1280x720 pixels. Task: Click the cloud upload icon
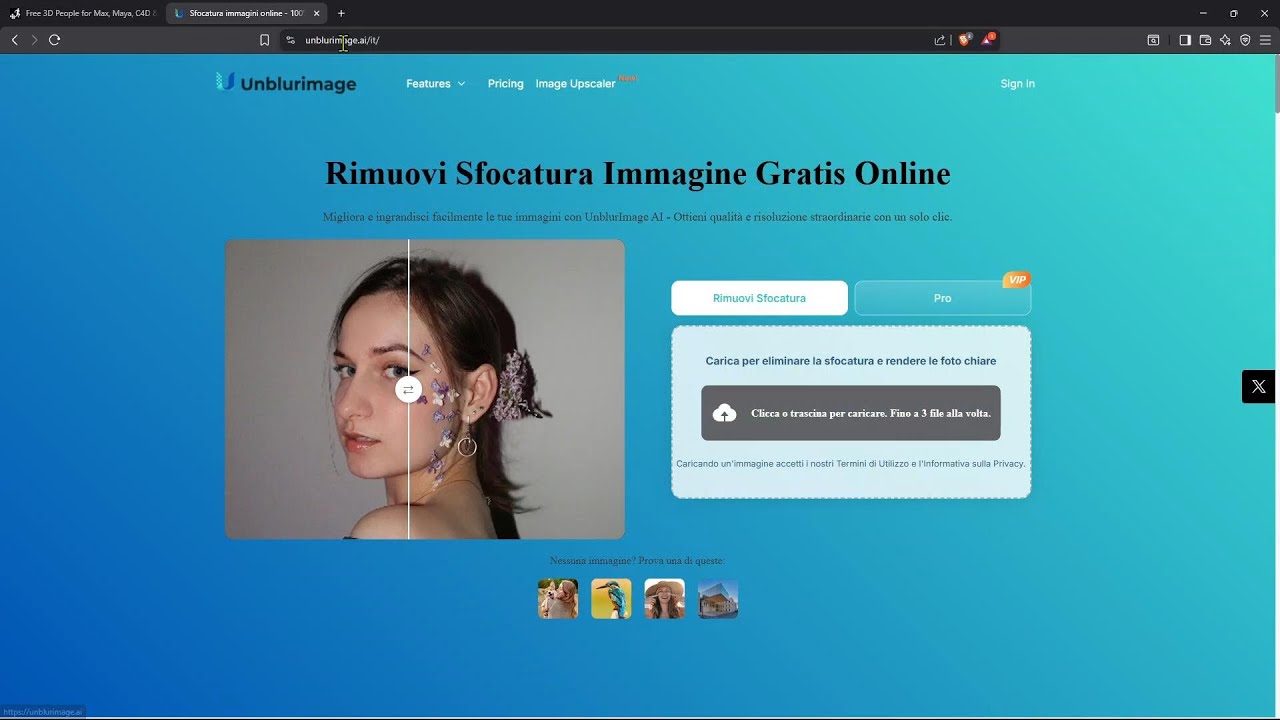coord(725,413)
